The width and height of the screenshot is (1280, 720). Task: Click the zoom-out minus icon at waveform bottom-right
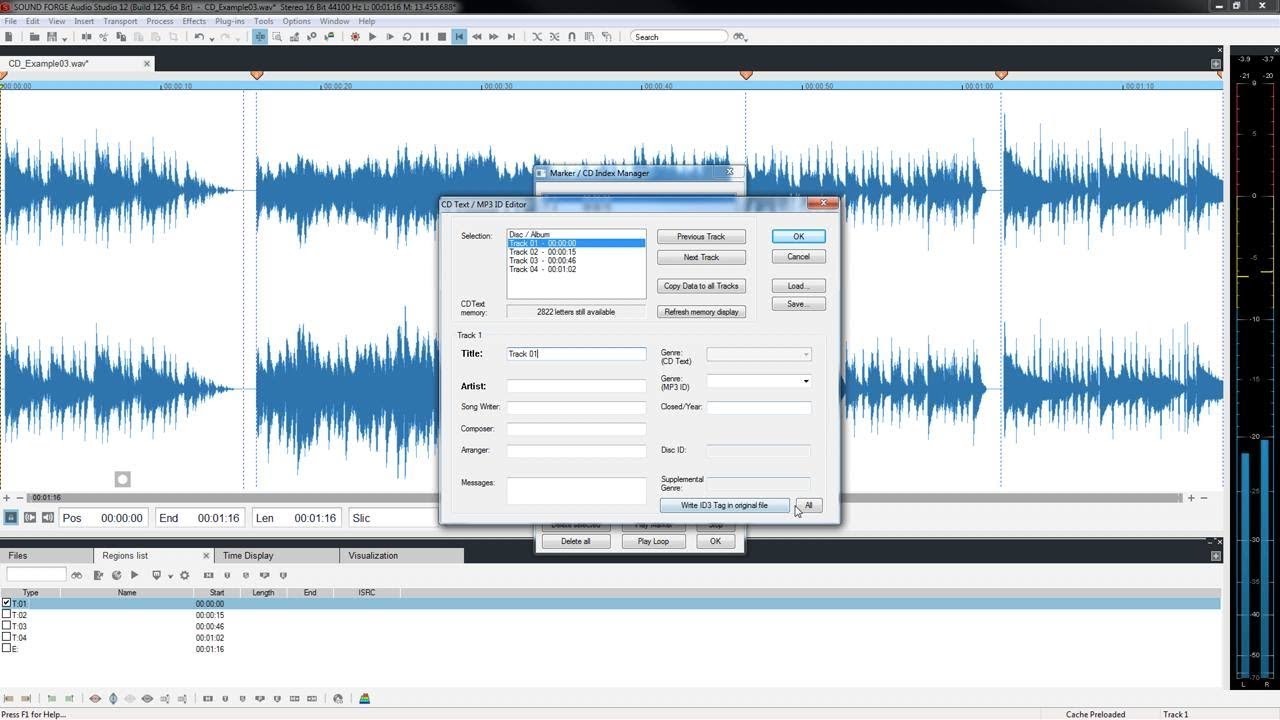click(x=1203, y=497)
